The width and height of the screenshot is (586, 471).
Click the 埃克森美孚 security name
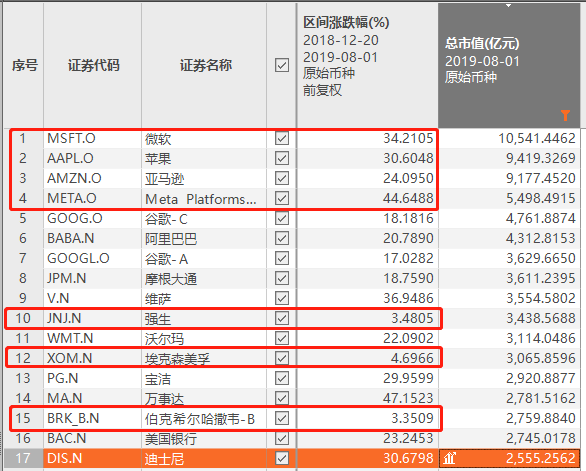pyautogui.click(x=178, y=359)
